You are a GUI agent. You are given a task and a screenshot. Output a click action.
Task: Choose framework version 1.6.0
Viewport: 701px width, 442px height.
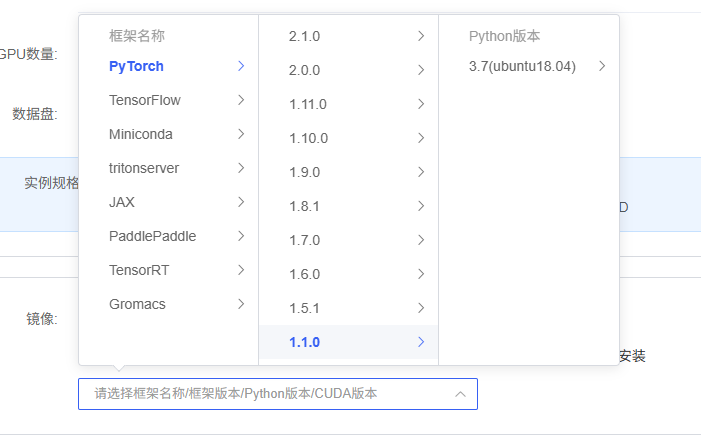click(x=348, y=274)
